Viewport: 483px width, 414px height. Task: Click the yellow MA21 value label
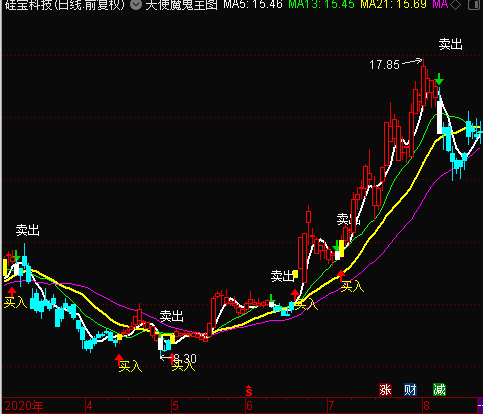394,4
